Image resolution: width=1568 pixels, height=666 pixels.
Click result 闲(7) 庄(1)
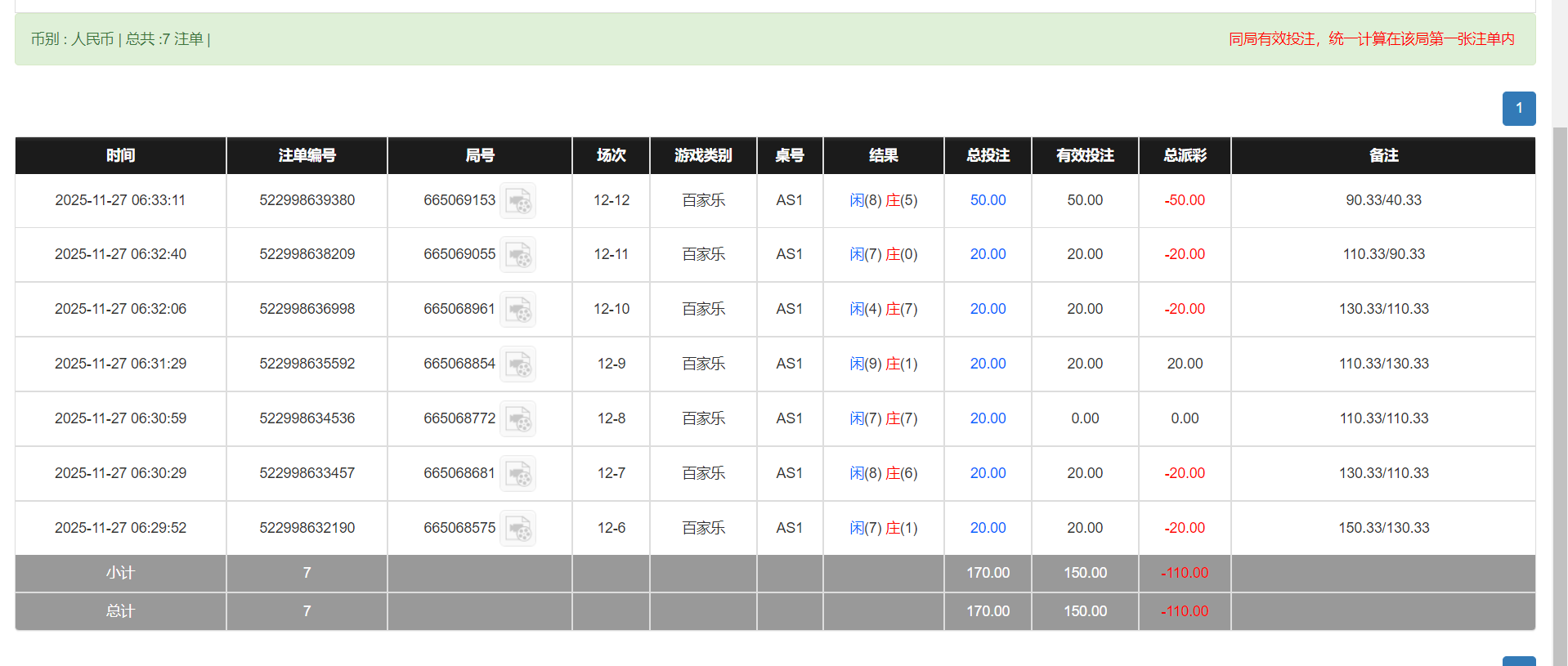tap(883, 528)
